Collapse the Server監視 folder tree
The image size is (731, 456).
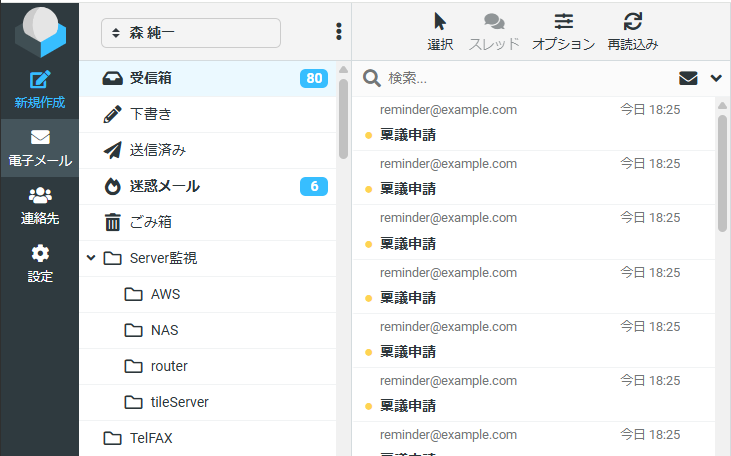[91, 257]
